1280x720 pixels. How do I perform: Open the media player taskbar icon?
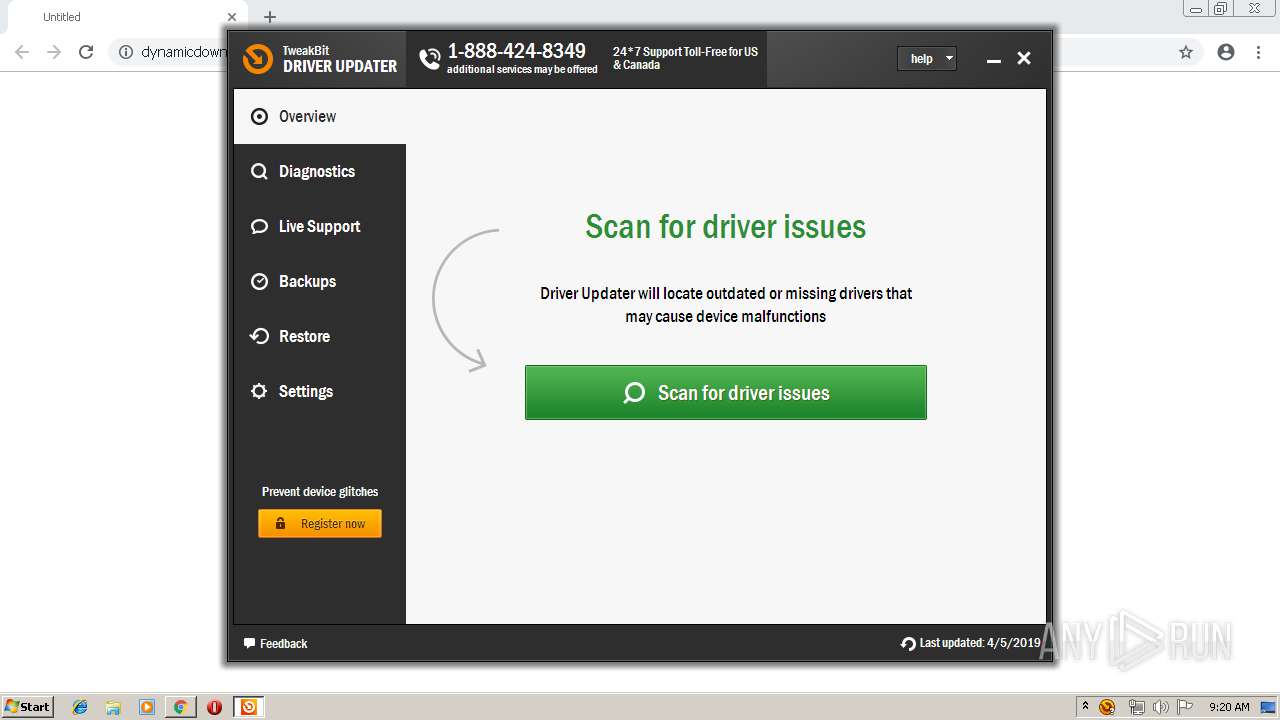[x=147, y=707]
